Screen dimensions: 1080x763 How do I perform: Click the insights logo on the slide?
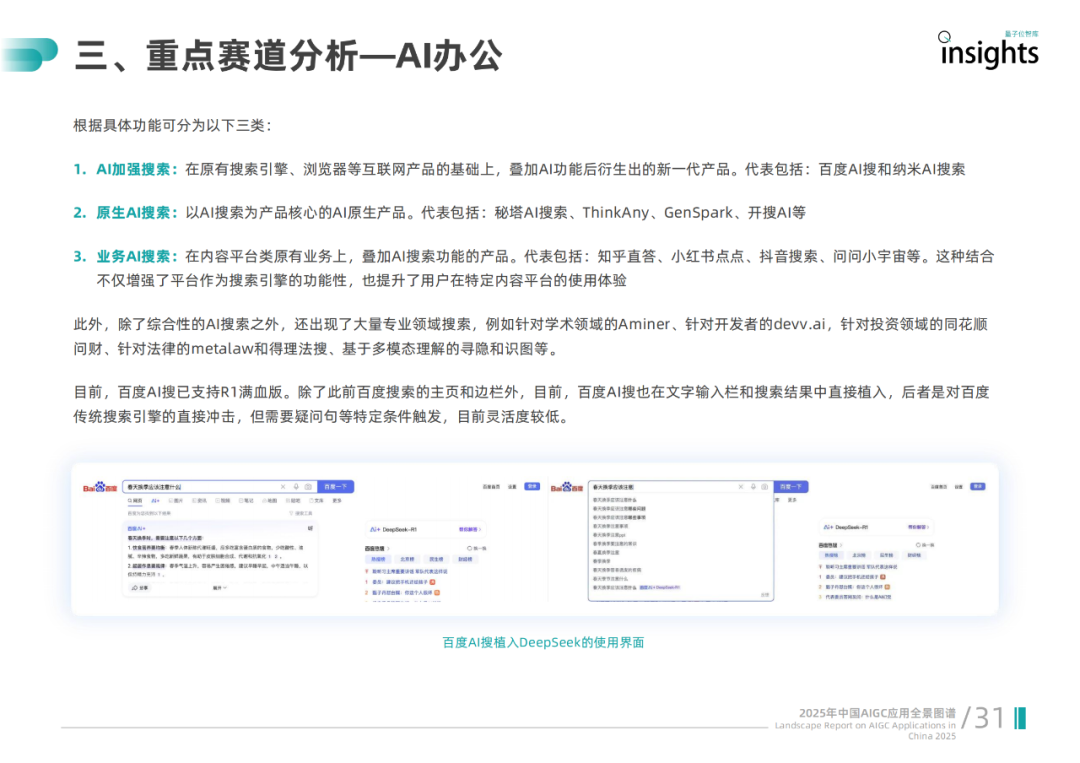(x=989, y=50)
